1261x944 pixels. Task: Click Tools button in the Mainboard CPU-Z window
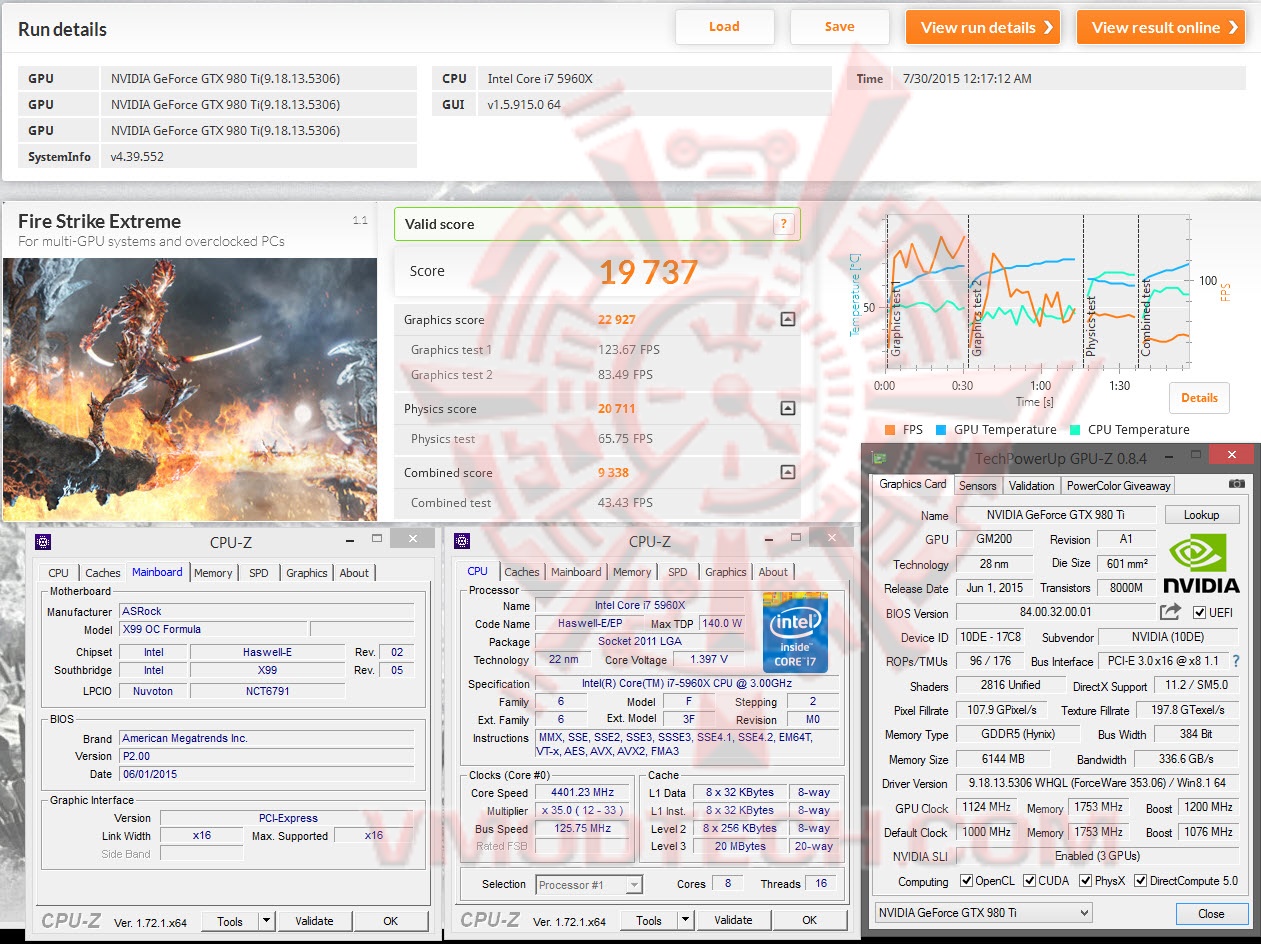click(x=230, y=921)
